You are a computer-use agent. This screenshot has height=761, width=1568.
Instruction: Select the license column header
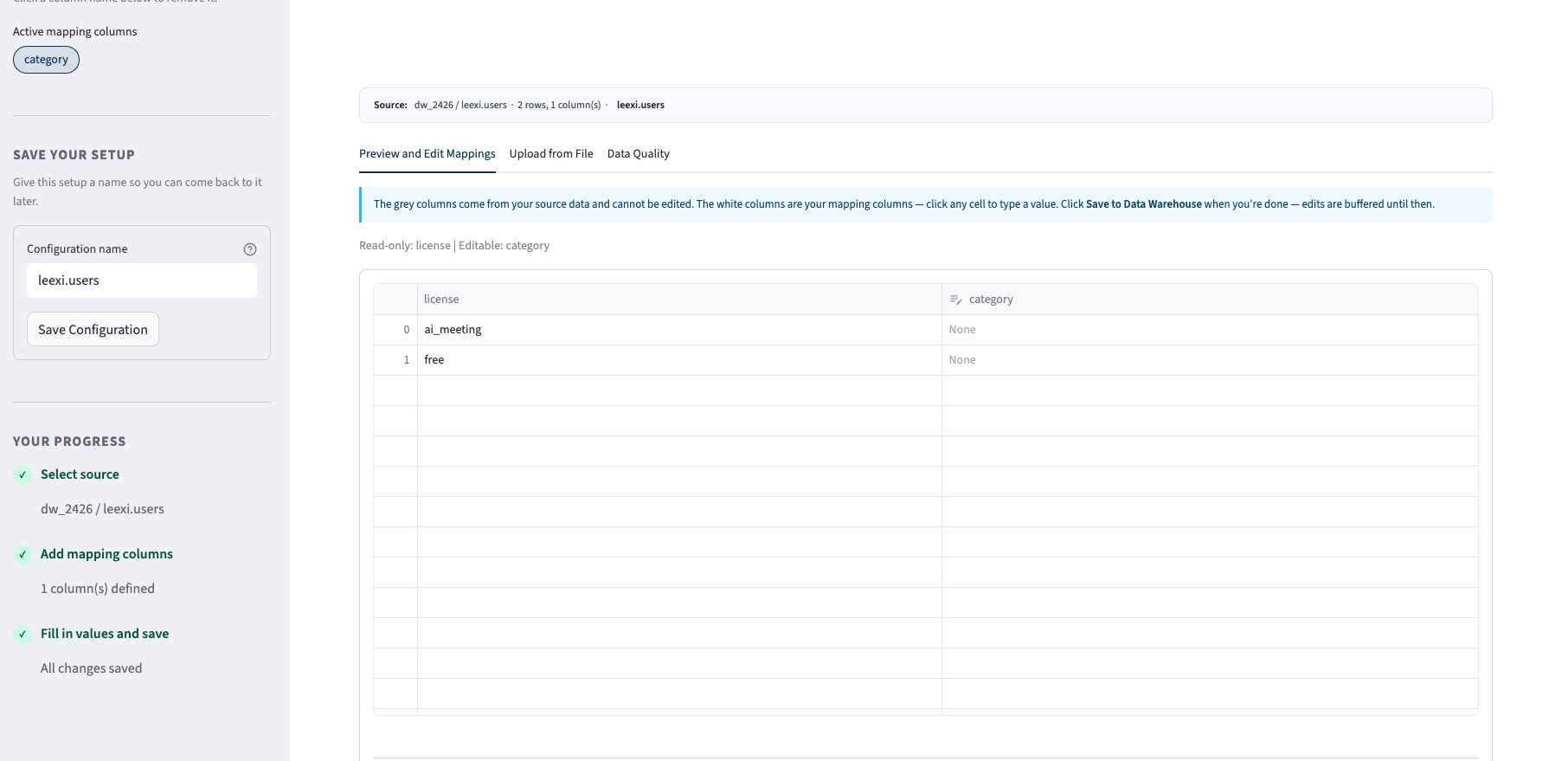[679, 300]
